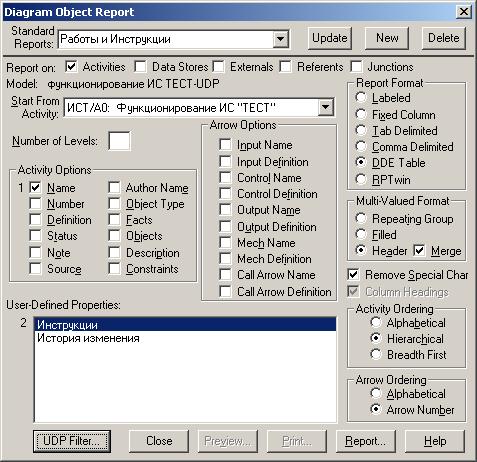The image size is (477, 462).
Task: Check the Definition activity option
Action: point(35,220)
